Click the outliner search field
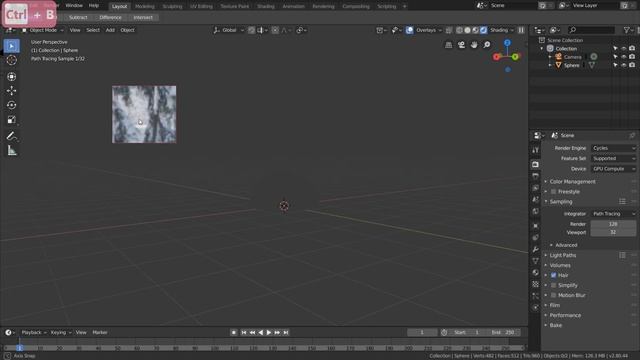Screen dimensions: 640x360 [x=591, y=30]
